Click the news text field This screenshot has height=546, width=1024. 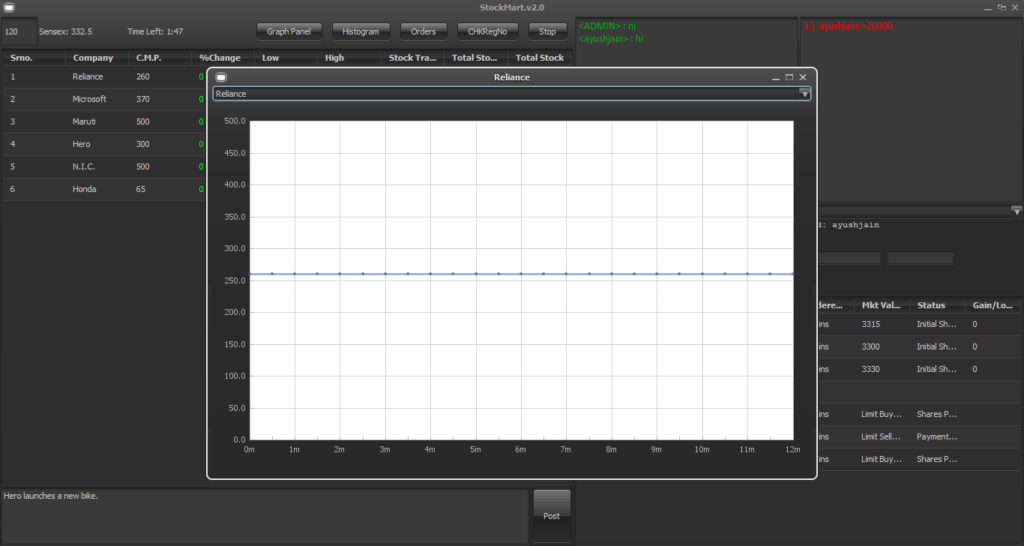(264, 516)
